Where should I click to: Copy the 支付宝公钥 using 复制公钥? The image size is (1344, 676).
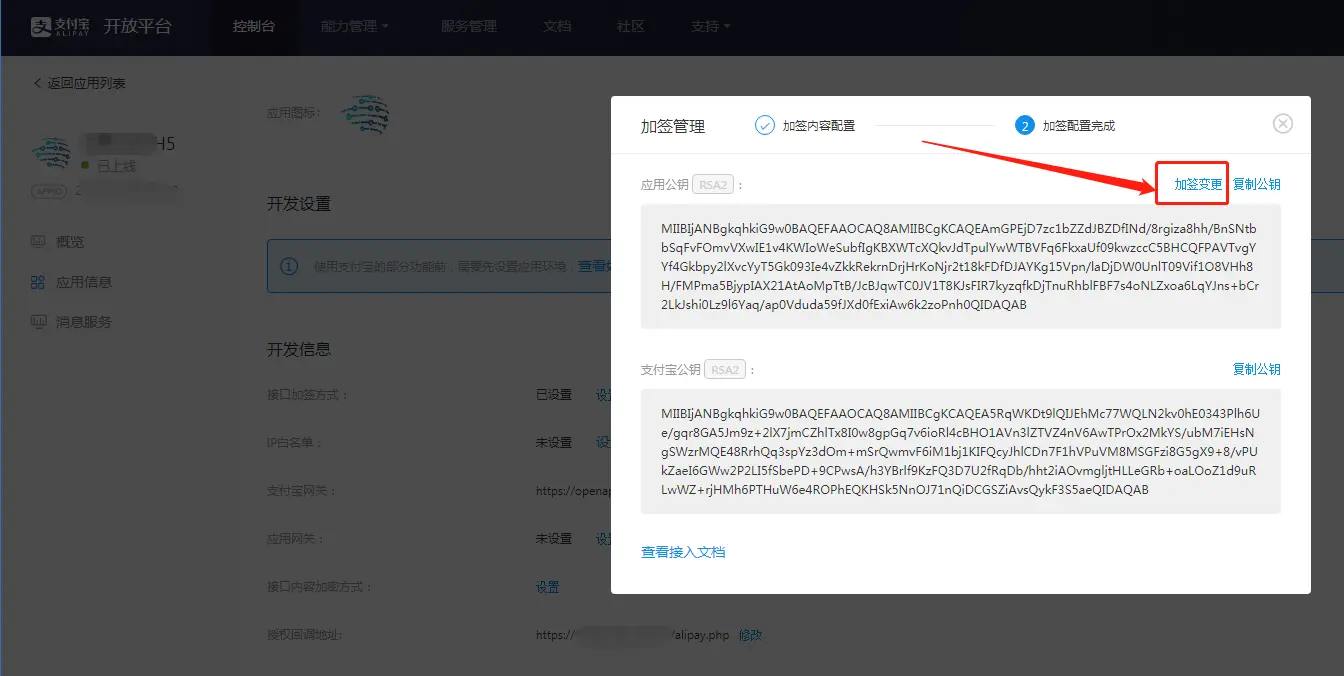(1256, 369)
